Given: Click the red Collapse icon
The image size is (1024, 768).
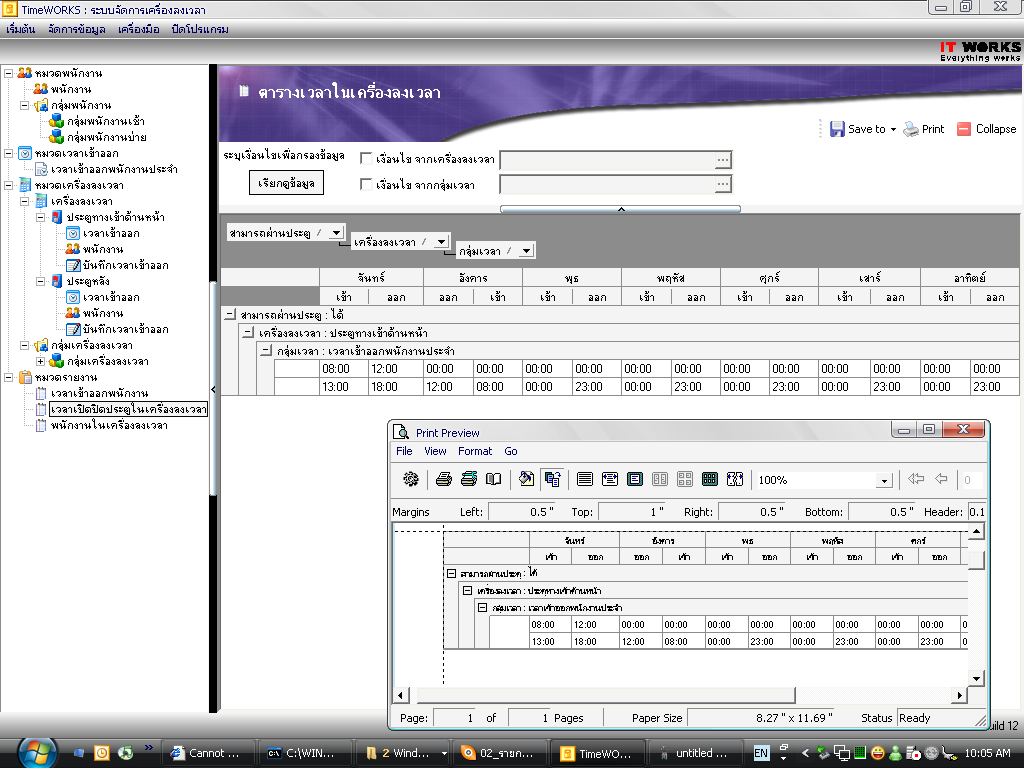Looking at the screenshot, I should [x=964, y=129].
